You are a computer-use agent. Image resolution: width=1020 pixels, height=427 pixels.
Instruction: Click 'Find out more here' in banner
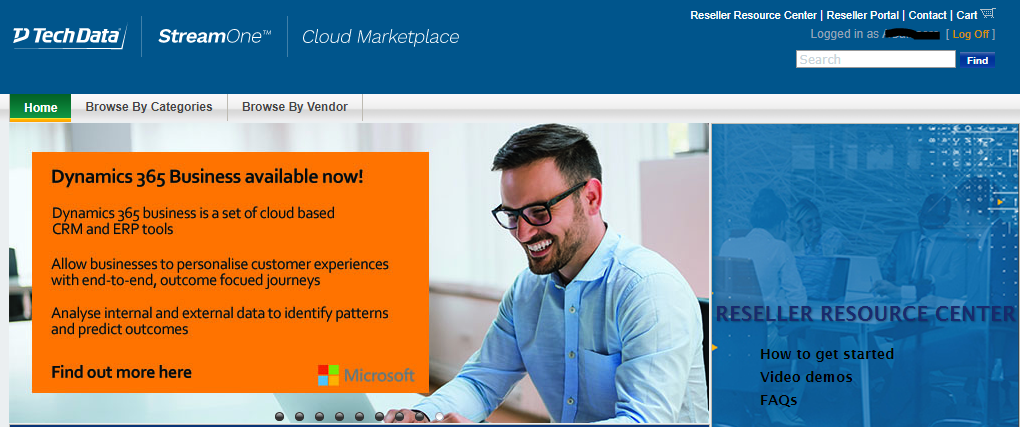click(121, 372)
